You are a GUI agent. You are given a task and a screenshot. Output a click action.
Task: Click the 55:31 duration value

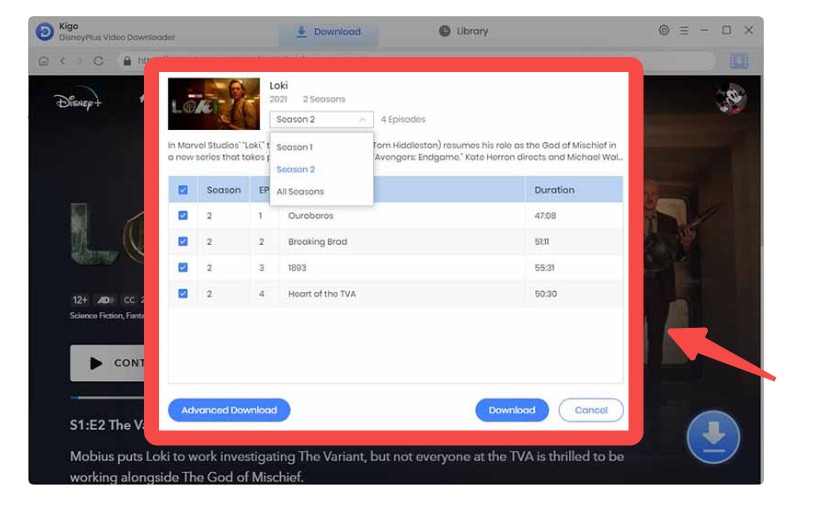pyautogui.click(x=544, y=268)
